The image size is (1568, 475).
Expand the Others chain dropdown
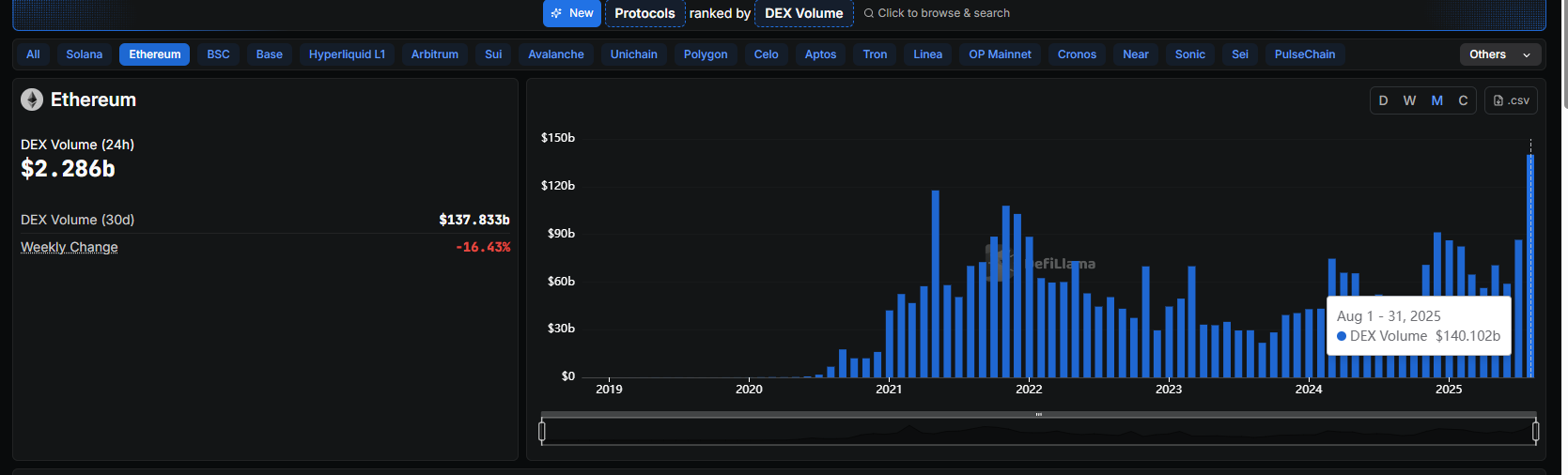[x=1500, y=54]
